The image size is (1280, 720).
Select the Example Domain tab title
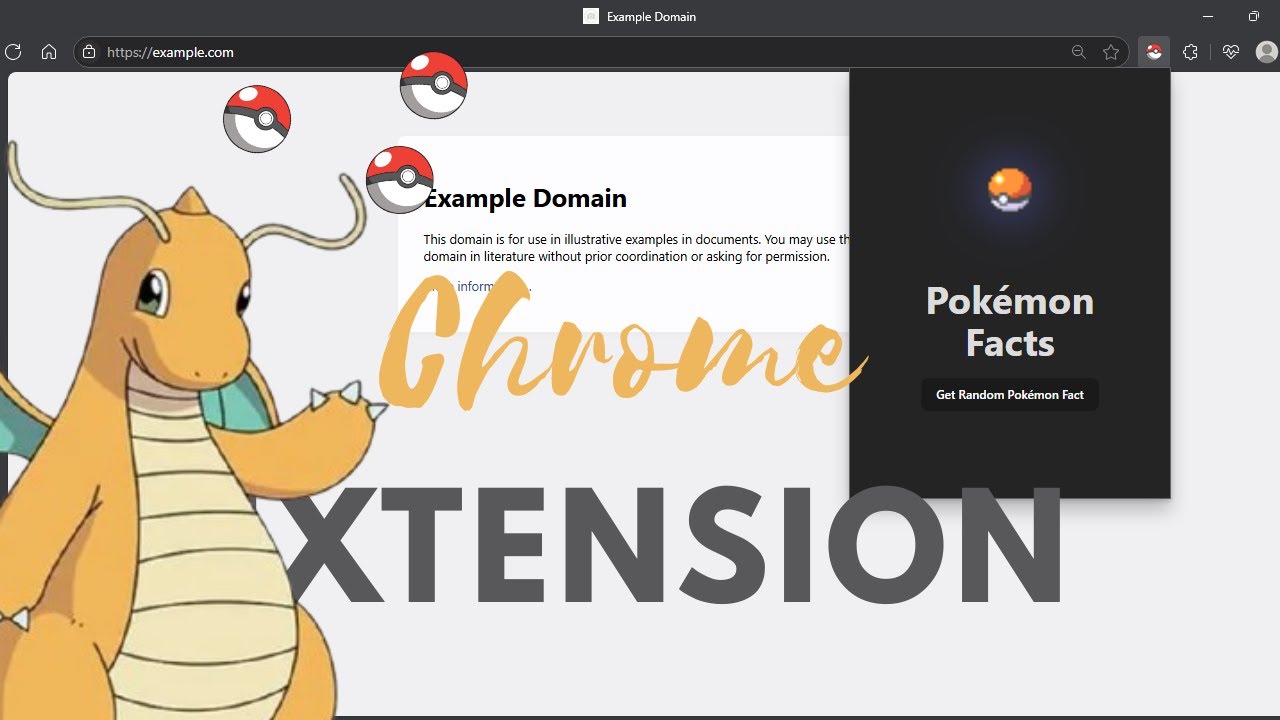click(651, 17)
